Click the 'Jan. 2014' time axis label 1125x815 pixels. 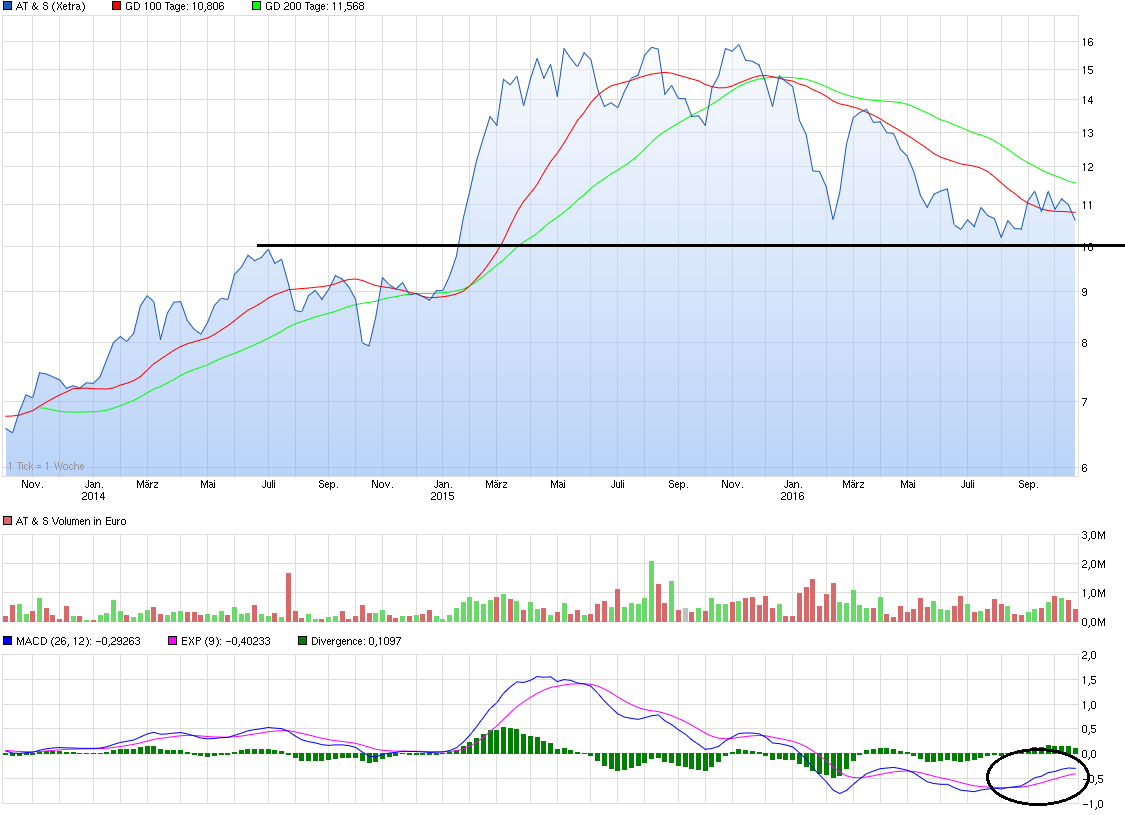93,490
